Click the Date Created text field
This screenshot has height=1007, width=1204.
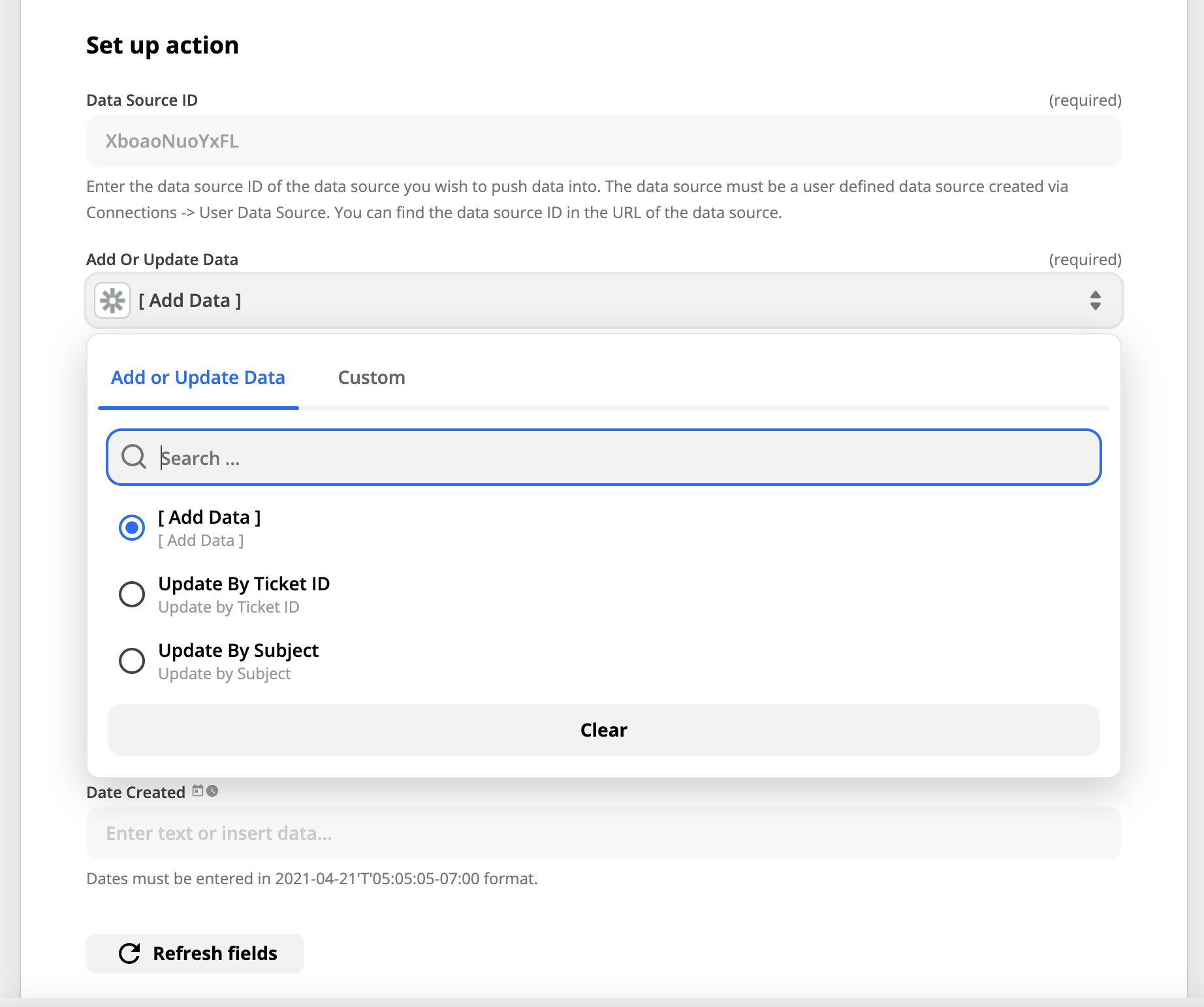click(x=603, y=834)
